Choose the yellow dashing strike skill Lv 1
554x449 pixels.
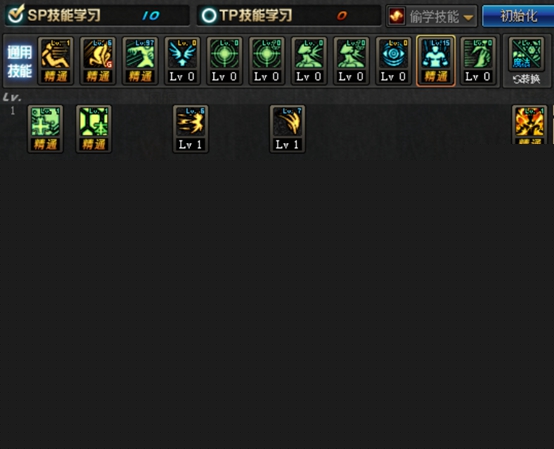point(190,129)
